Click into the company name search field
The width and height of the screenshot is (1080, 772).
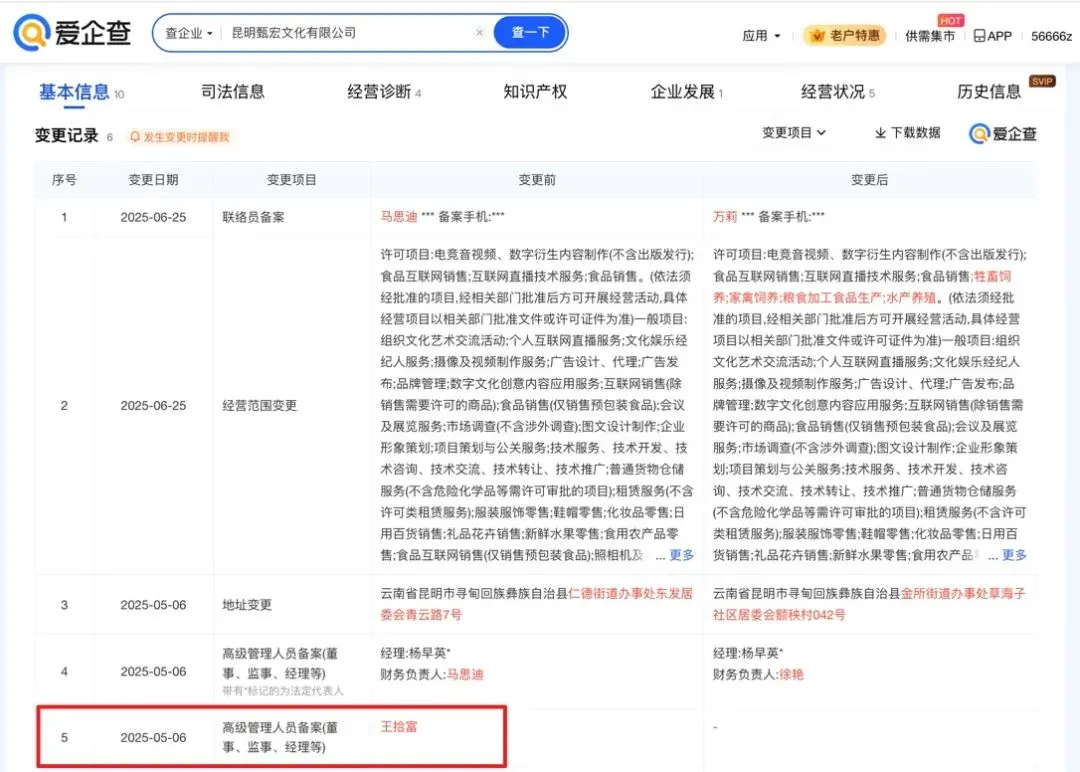point(350,33)
